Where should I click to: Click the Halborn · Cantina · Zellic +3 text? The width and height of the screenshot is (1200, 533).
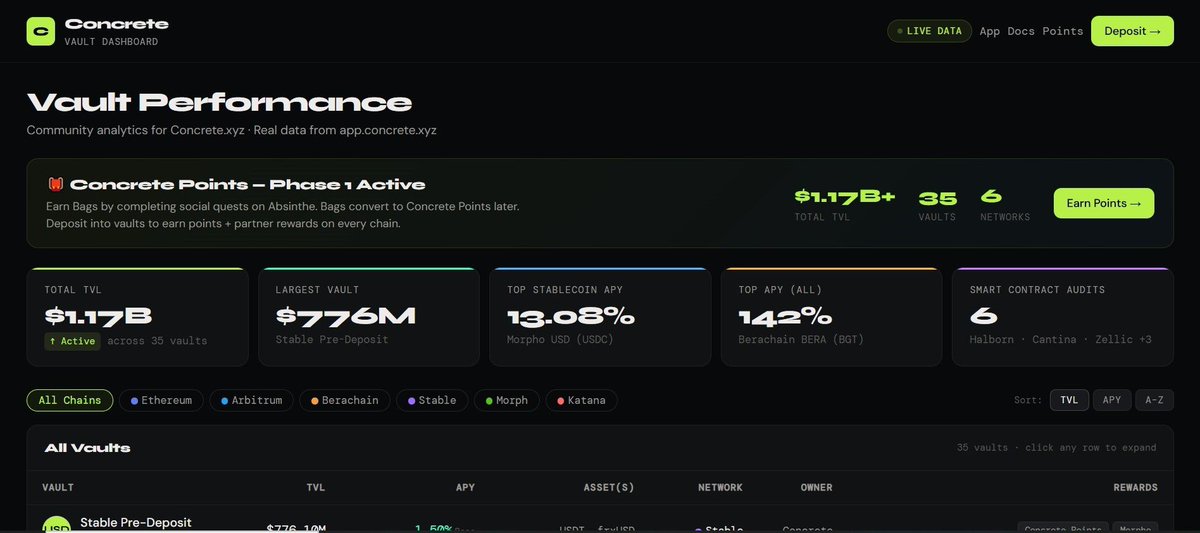click(1060, 340)
